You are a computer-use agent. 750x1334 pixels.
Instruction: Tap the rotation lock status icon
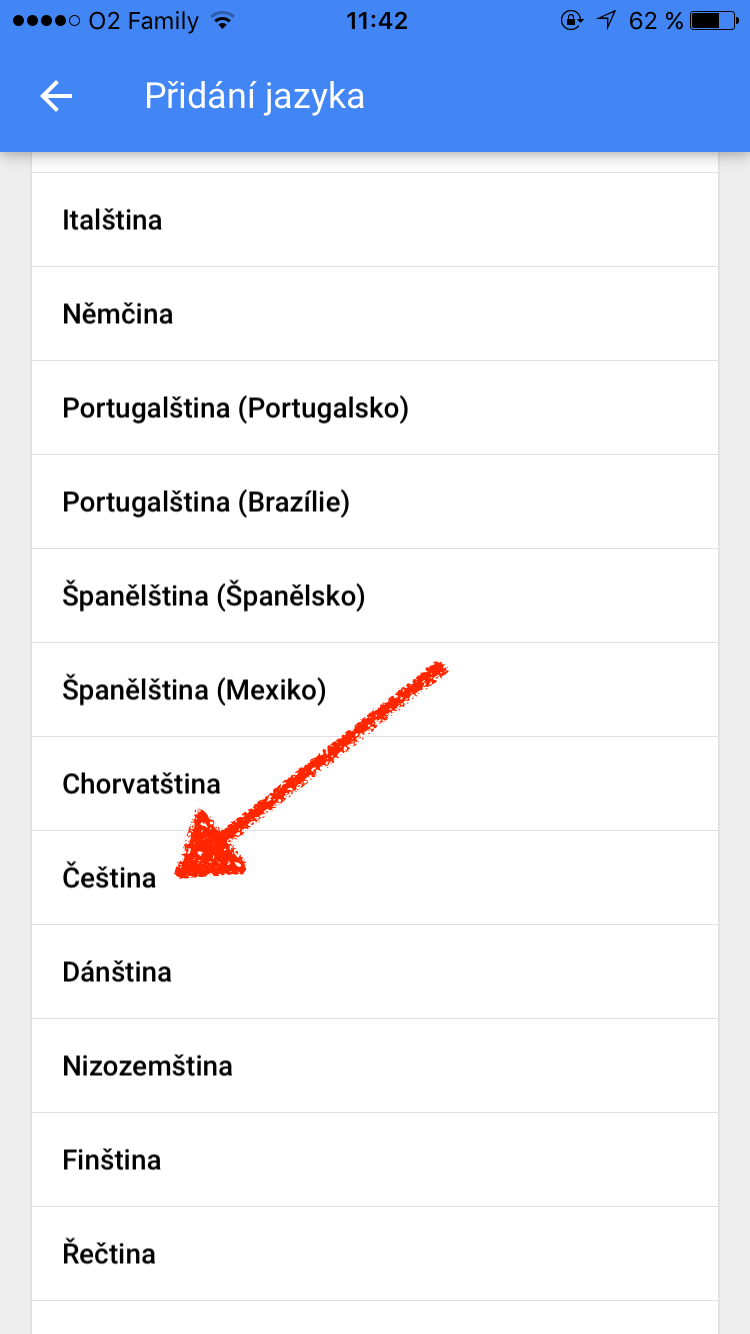tap(572, 21)
